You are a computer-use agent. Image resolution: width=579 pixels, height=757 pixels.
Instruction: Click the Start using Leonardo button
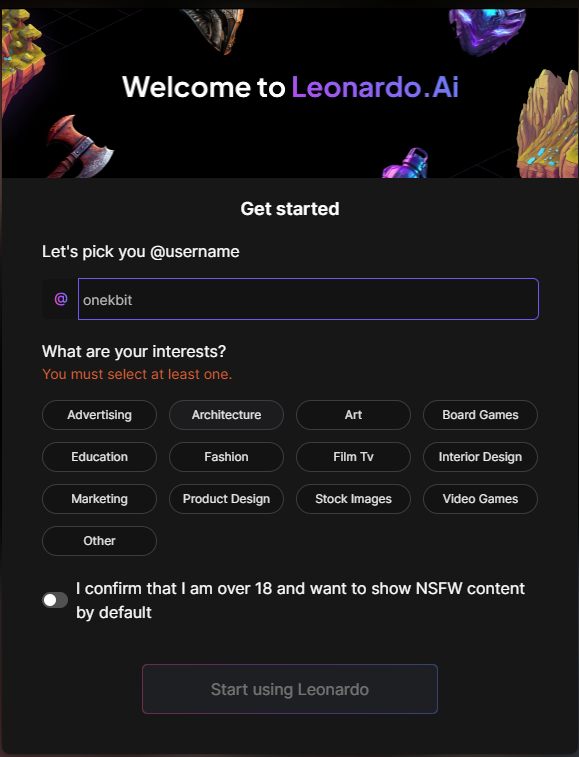[290, 689]
